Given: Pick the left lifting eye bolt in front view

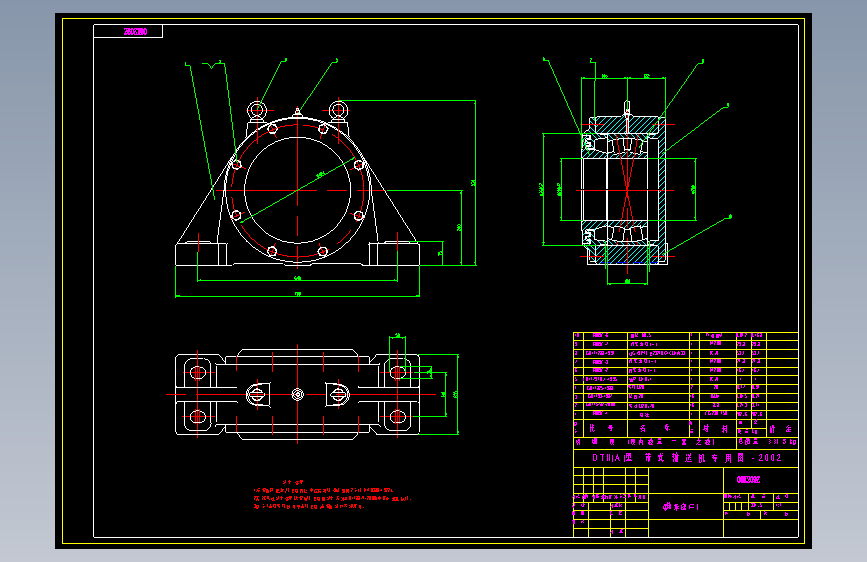Looking at the screenshot, I should pos(257,111).
